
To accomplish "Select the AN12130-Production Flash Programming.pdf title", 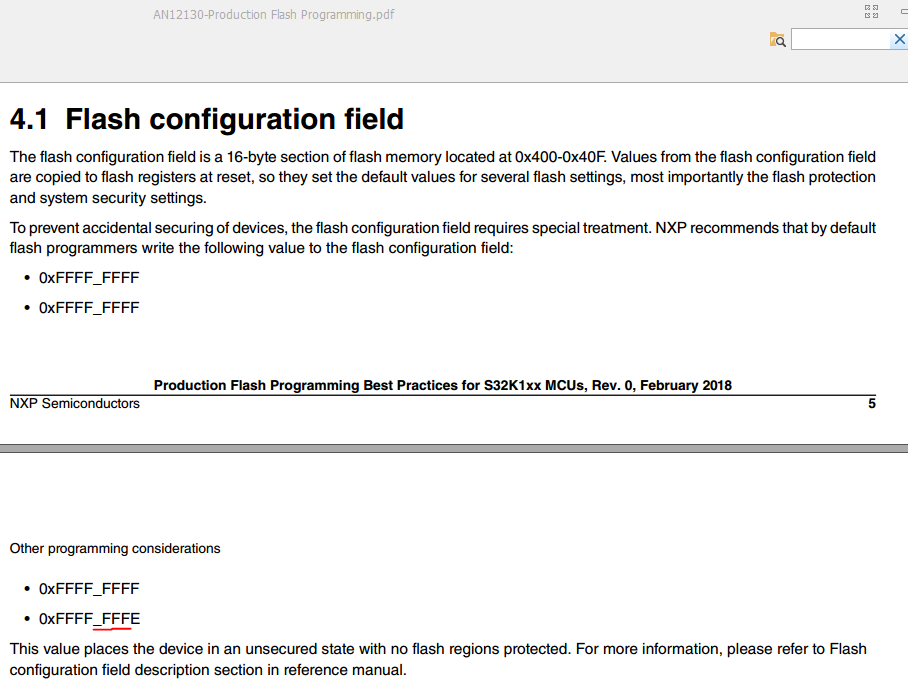I will [273, 14].
